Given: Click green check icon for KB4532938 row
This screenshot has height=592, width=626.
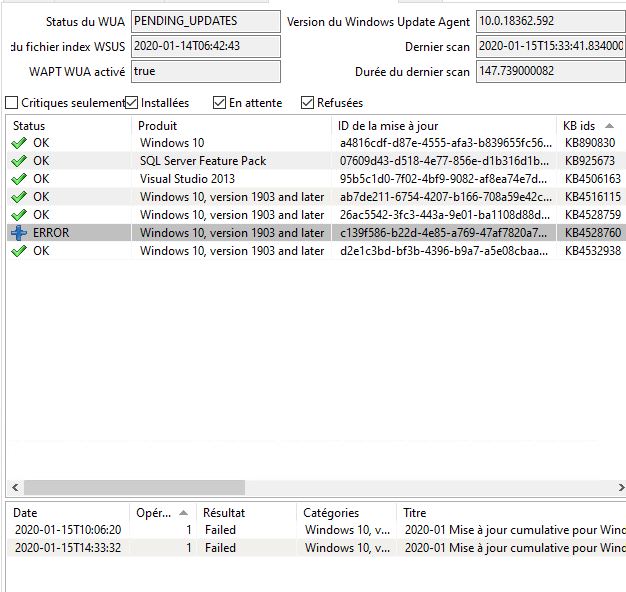Looking at the screenshot, I should pos(19,251).
